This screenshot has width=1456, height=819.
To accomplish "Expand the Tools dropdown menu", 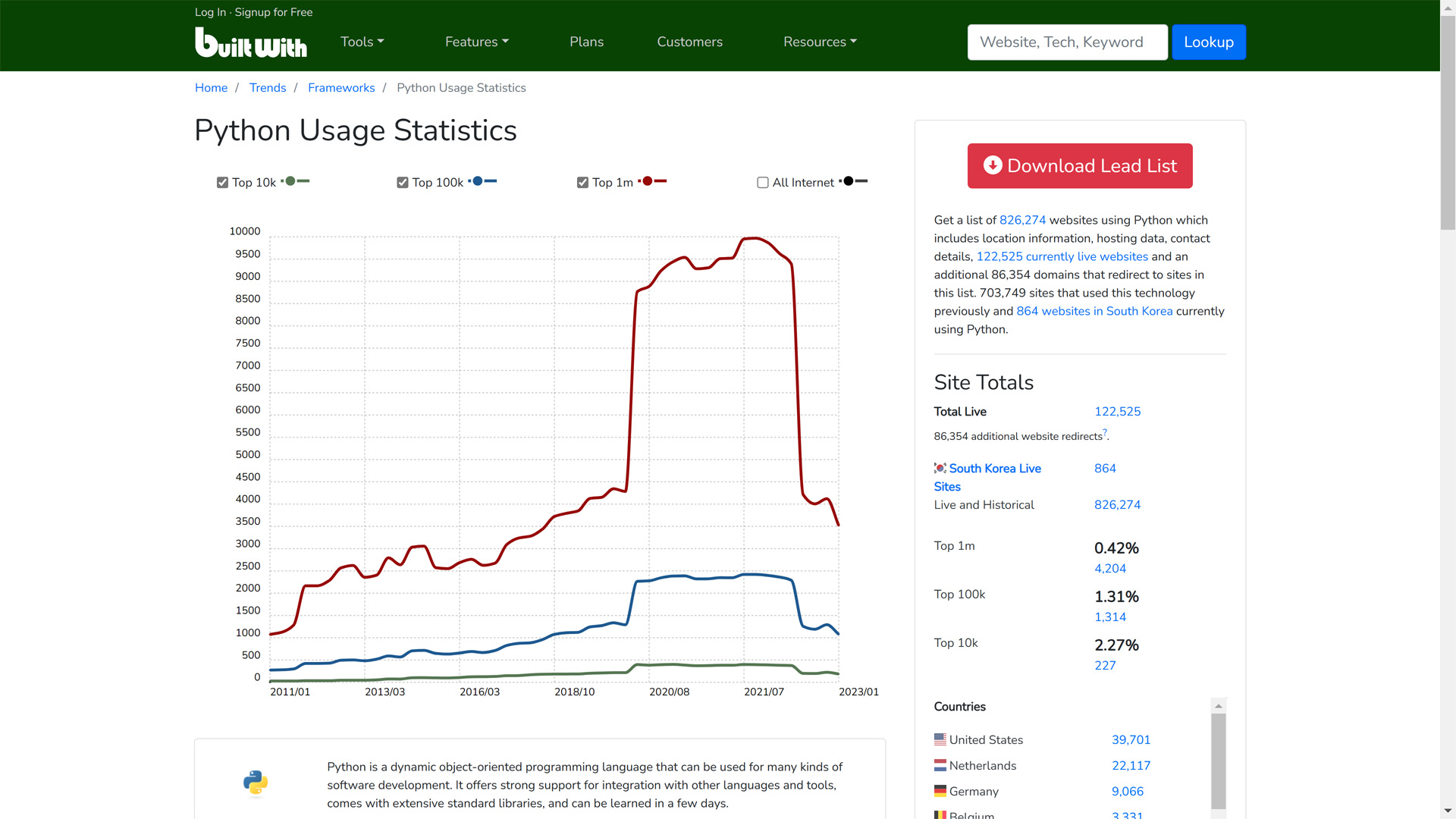I will tap(362, 42).
